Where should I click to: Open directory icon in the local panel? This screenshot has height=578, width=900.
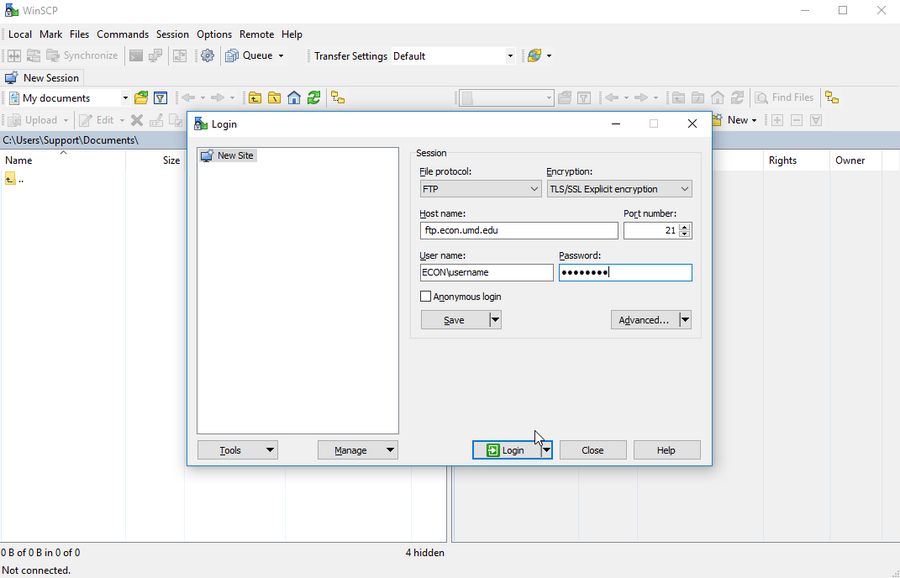[141, 98]
